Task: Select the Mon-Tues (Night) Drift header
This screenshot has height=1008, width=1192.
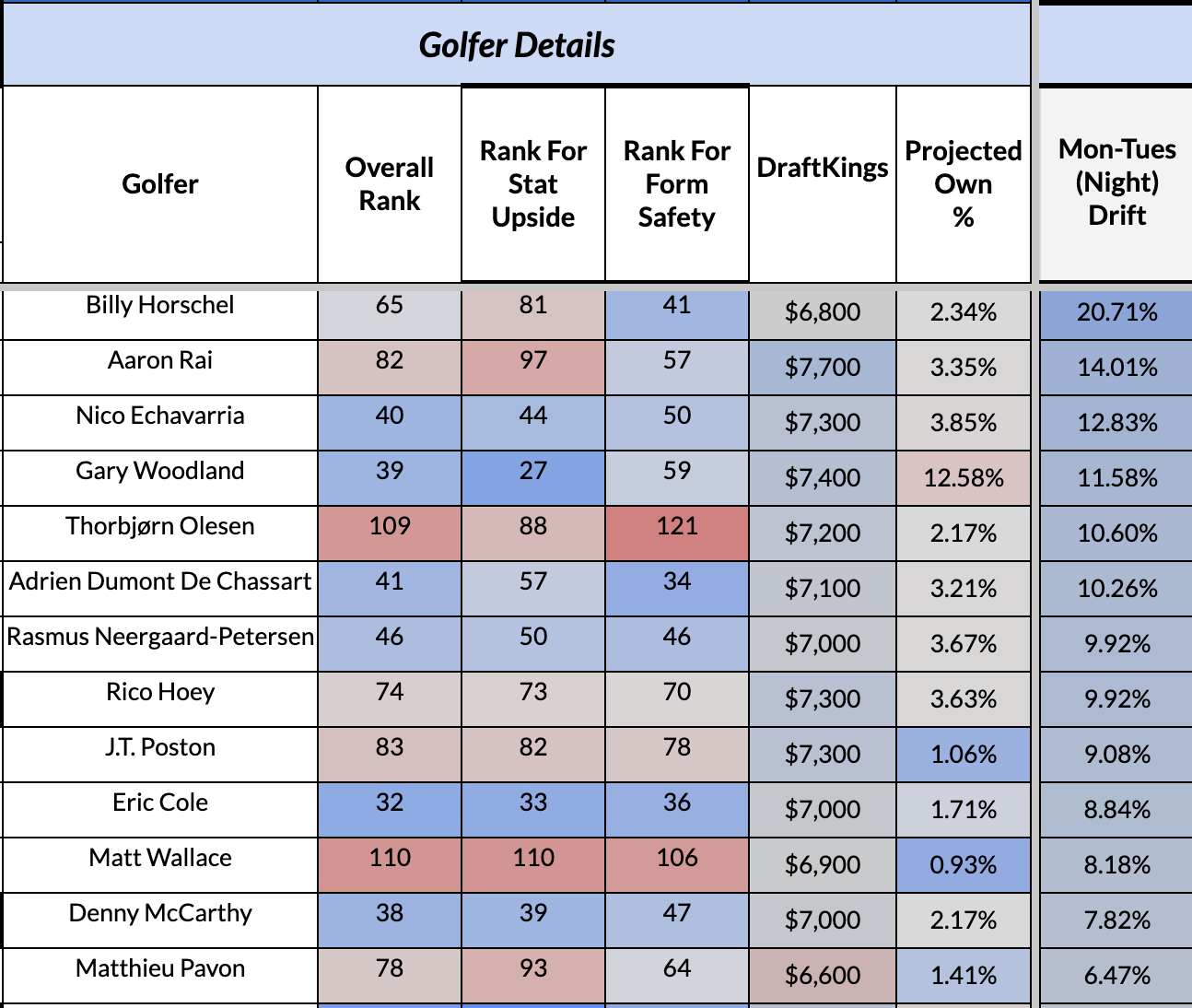Action: 1116,182
